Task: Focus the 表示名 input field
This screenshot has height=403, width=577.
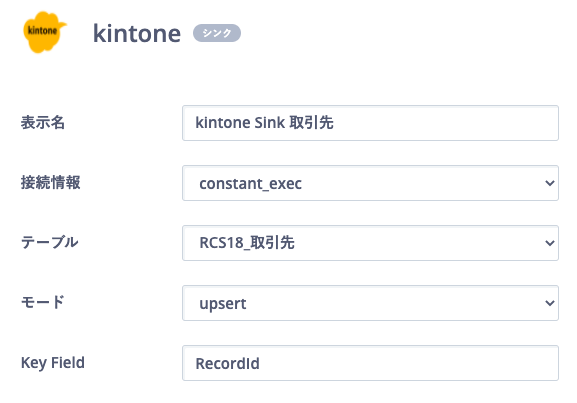Action: 370,123
